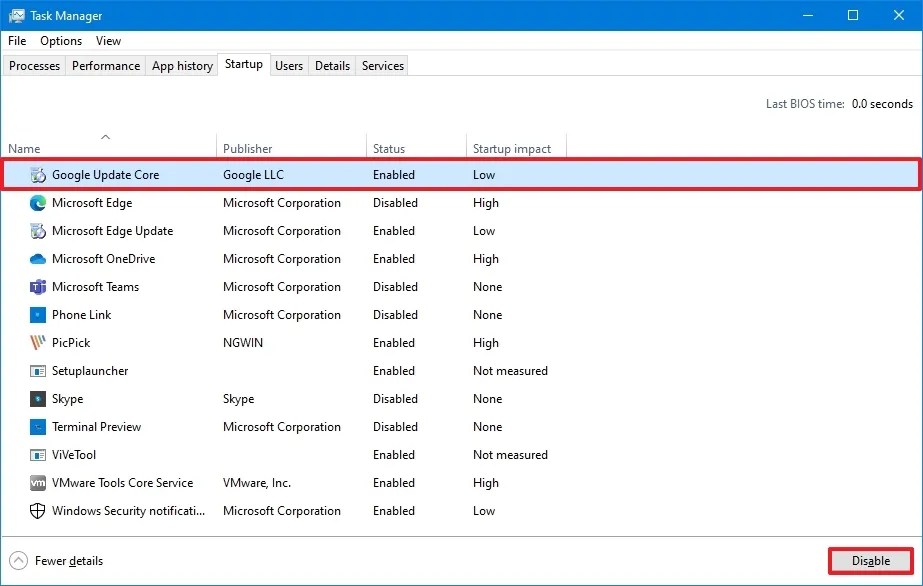Image resolution: width=923 pixels, height=586 pixels.
Task: Switch to the Services tab
Action: coord(382,65)
